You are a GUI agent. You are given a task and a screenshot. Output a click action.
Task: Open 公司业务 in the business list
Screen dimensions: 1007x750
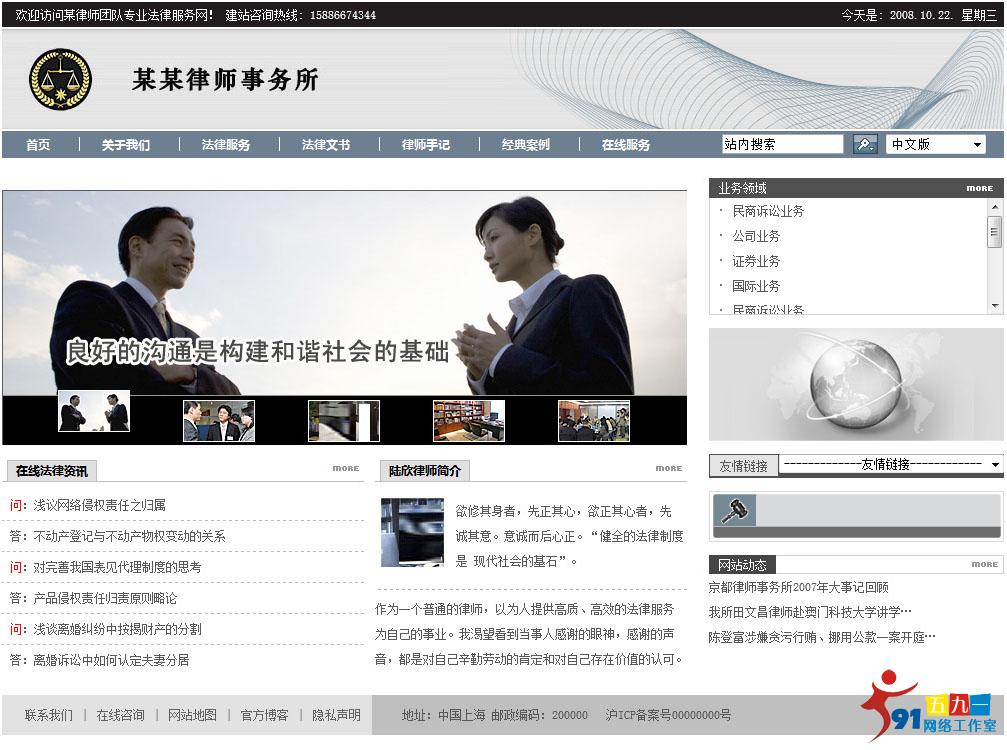point(756,236)
